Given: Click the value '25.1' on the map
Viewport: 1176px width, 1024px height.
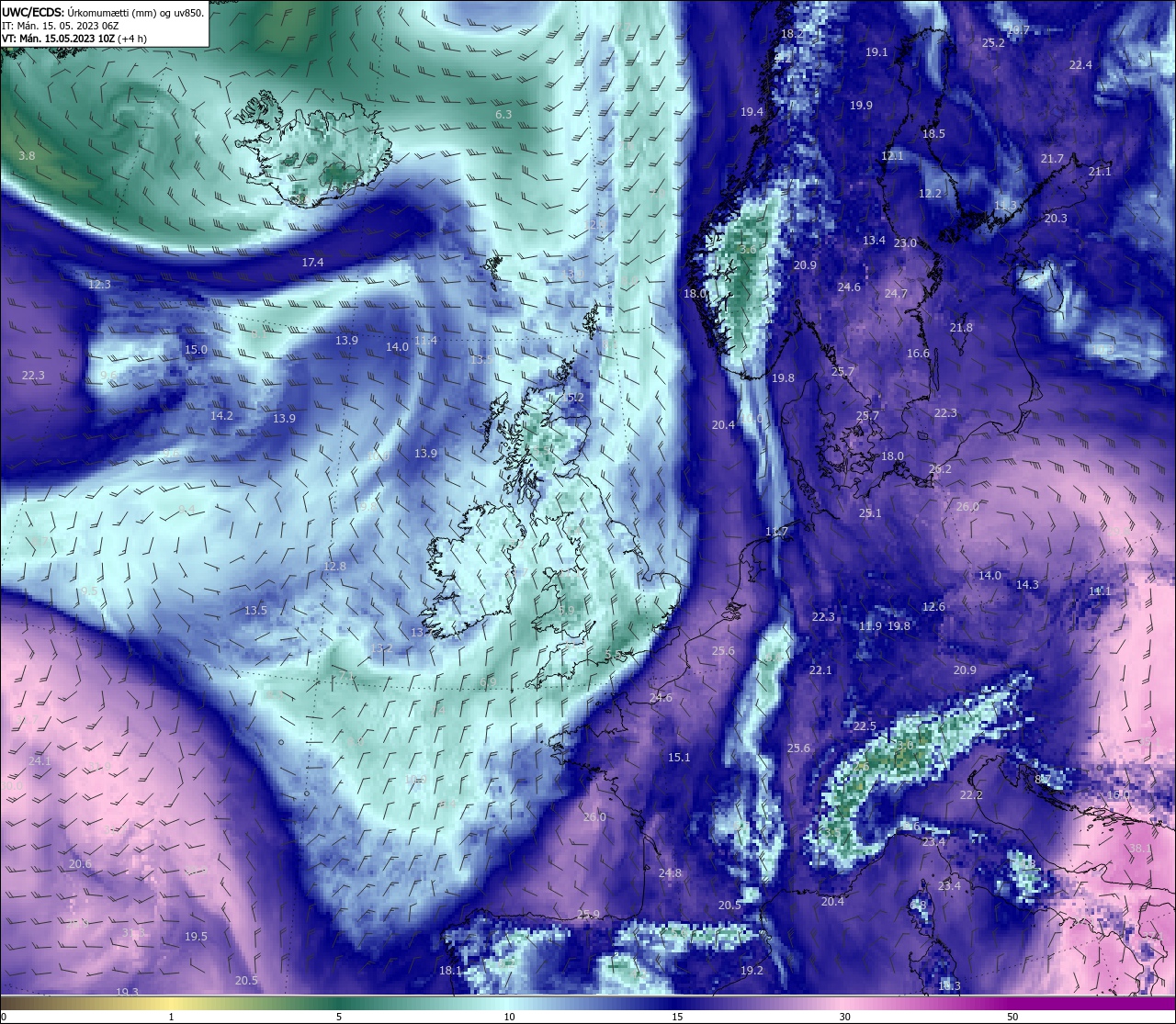Looking at the screenshot, I should coord(869,513).
